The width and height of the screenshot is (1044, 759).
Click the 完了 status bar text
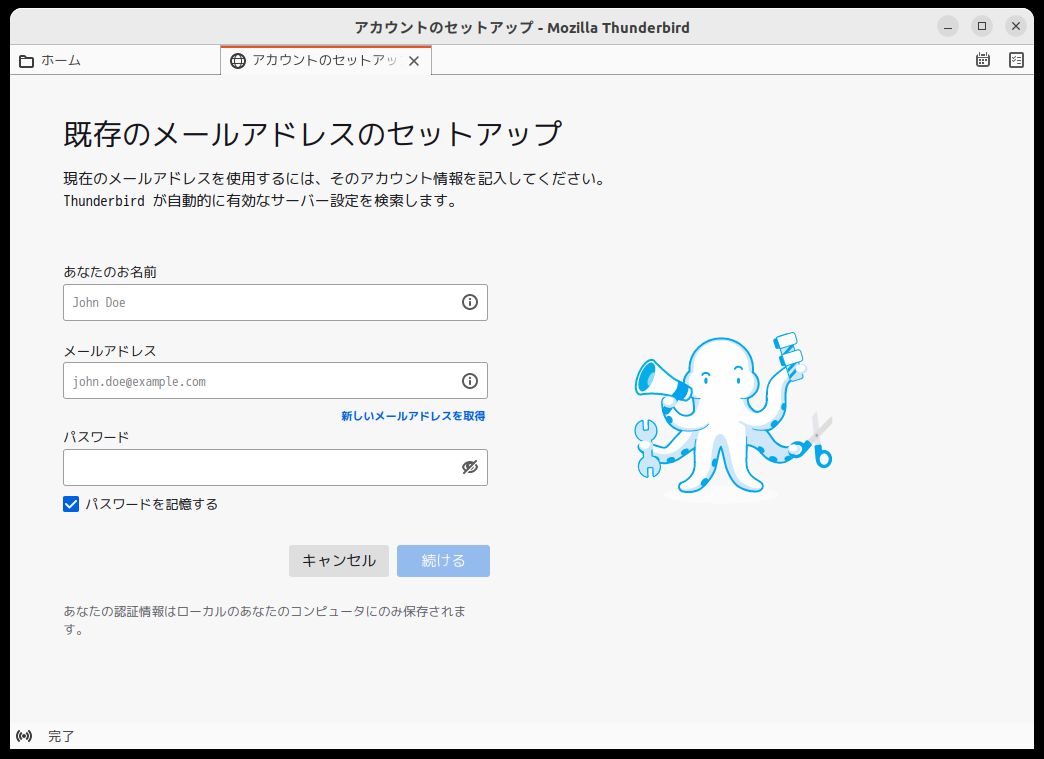click(61, 736)
